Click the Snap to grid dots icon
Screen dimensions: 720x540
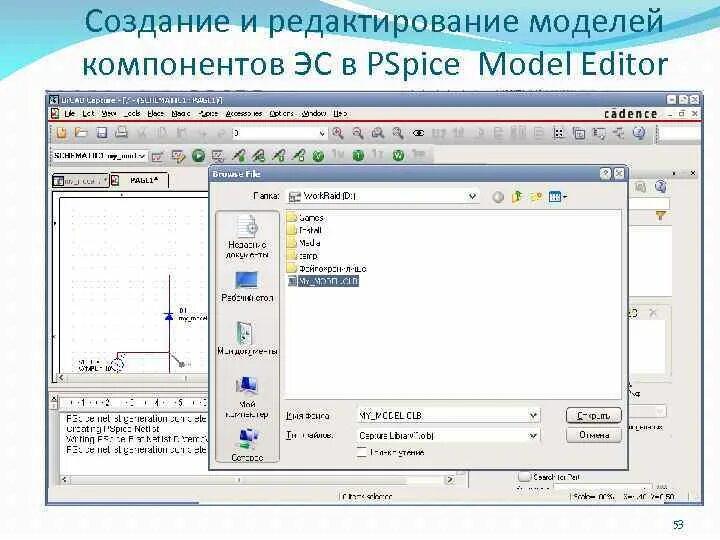click(x=558, y=133)
